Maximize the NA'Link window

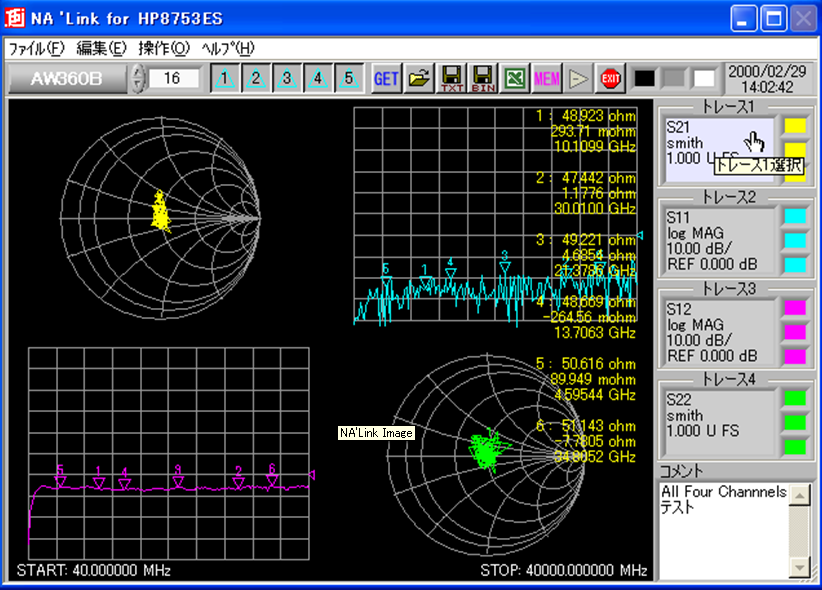point(774,19)
